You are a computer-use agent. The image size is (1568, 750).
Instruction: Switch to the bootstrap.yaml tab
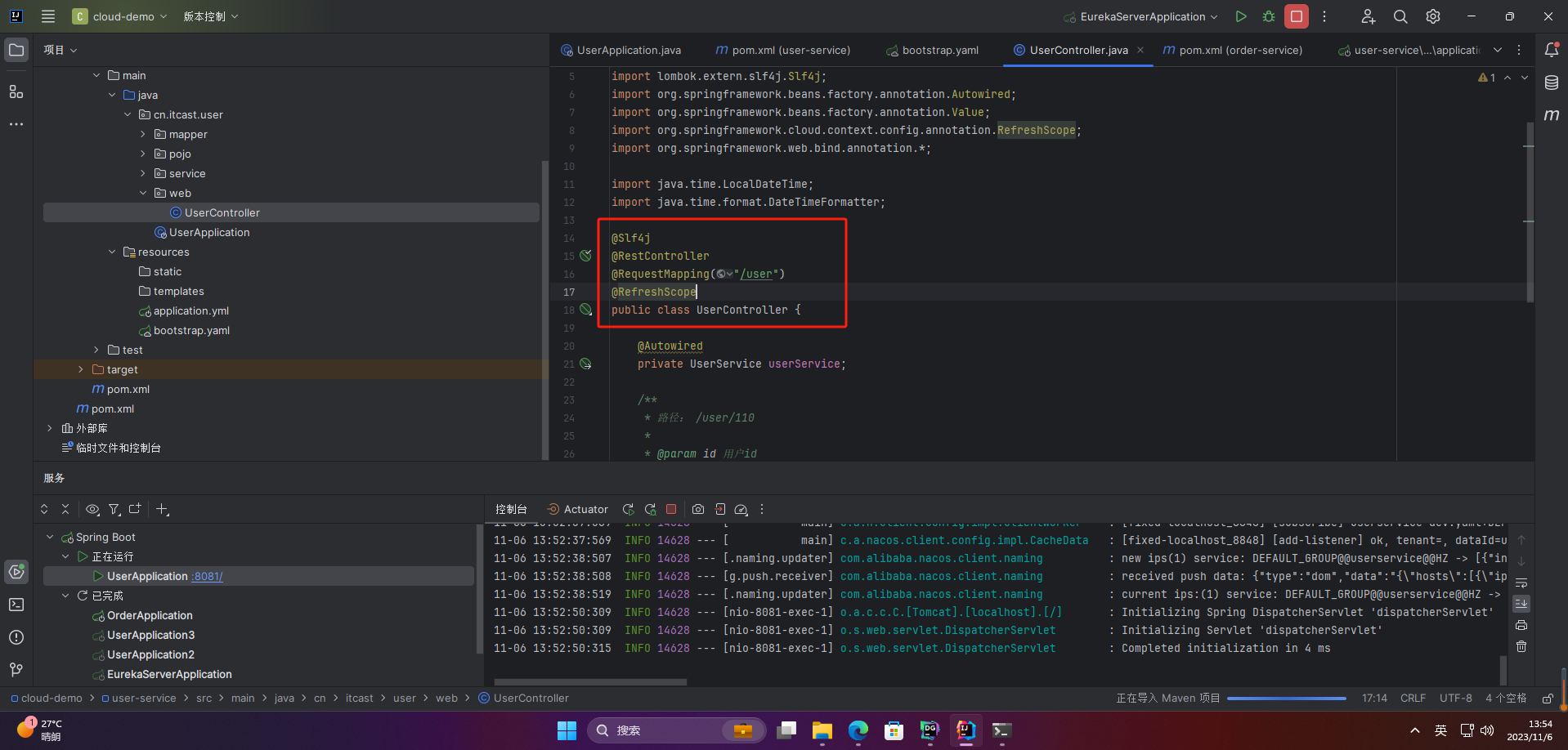tap(932, 50)
